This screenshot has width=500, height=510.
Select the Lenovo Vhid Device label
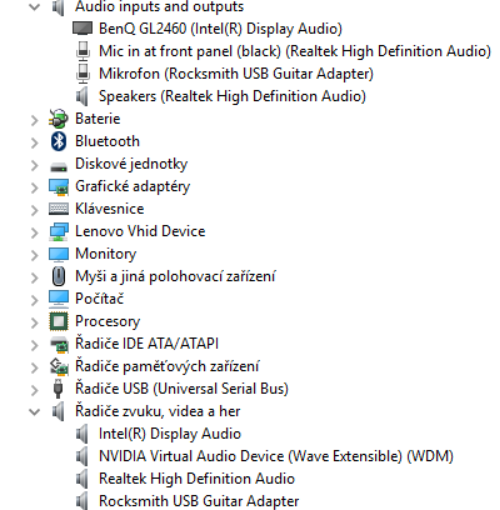pos(140,231)
